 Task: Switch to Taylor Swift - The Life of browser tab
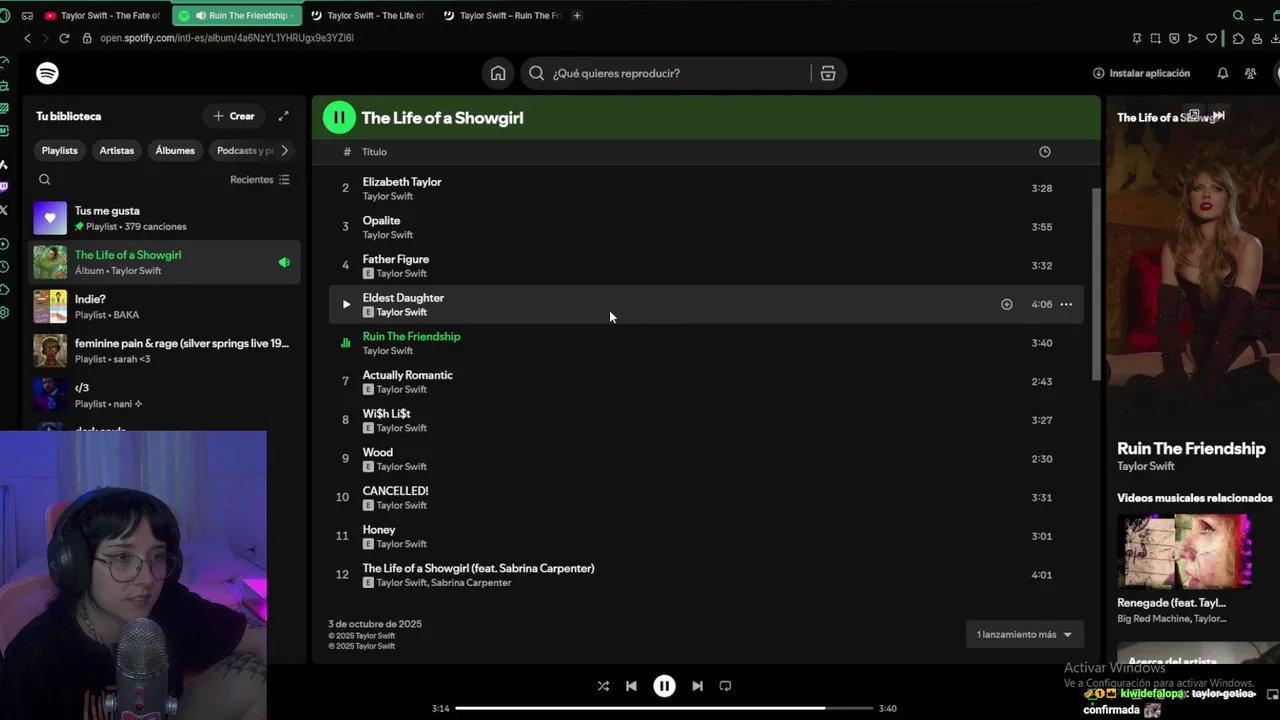[368, 15]
